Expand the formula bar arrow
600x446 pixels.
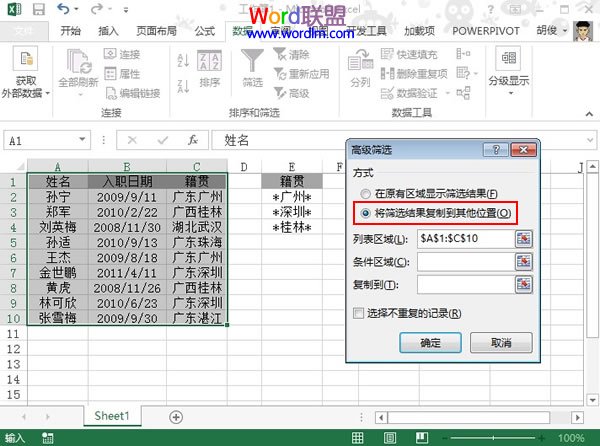[590, 140]
